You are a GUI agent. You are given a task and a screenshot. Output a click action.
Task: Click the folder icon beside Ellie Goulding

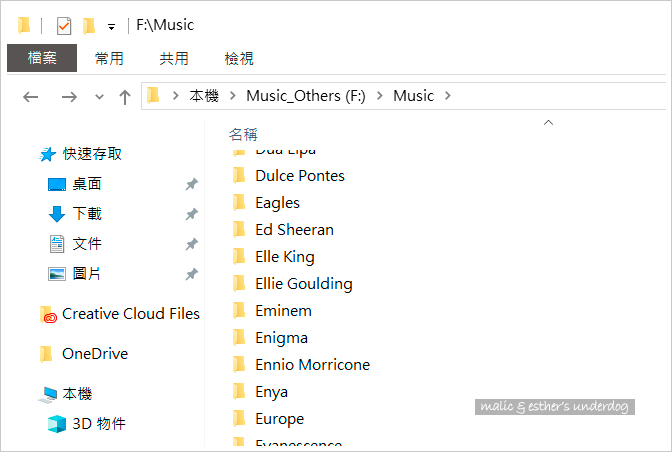pos(239,283)
